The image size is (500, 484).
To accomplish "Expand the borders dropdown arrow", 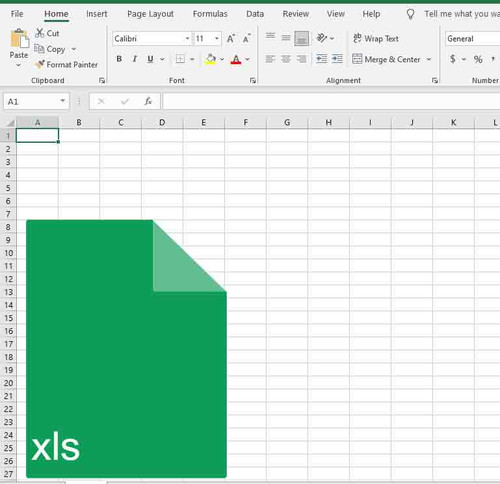I will coord(192,59).
